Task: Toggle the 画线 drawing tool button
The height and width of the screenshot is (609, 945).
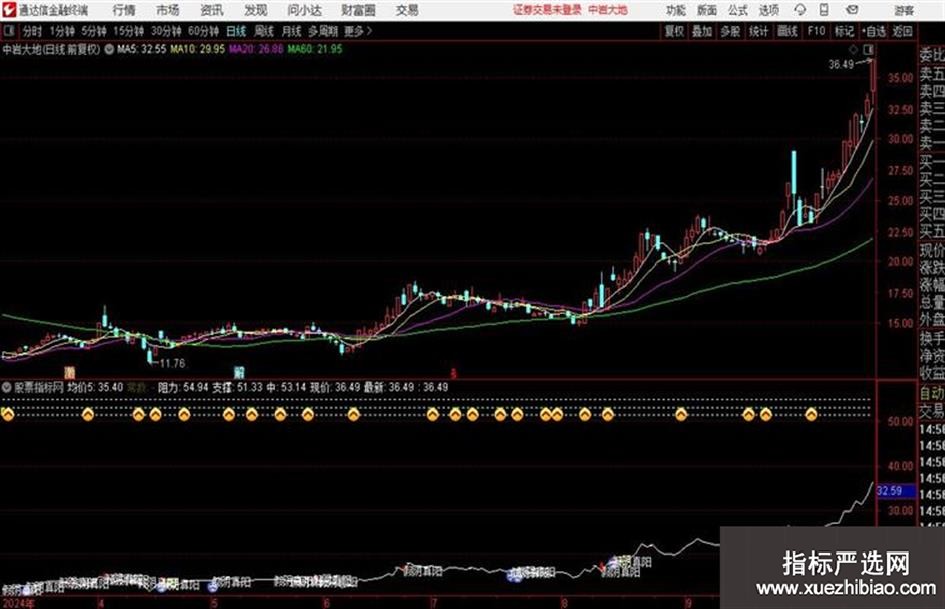Action: (787, 31)
